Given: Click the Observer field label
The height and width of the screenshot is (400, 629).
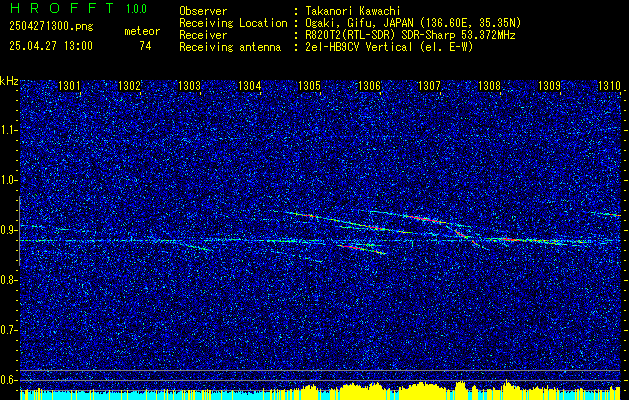Looking at the screenshot, I should (203, 11).
